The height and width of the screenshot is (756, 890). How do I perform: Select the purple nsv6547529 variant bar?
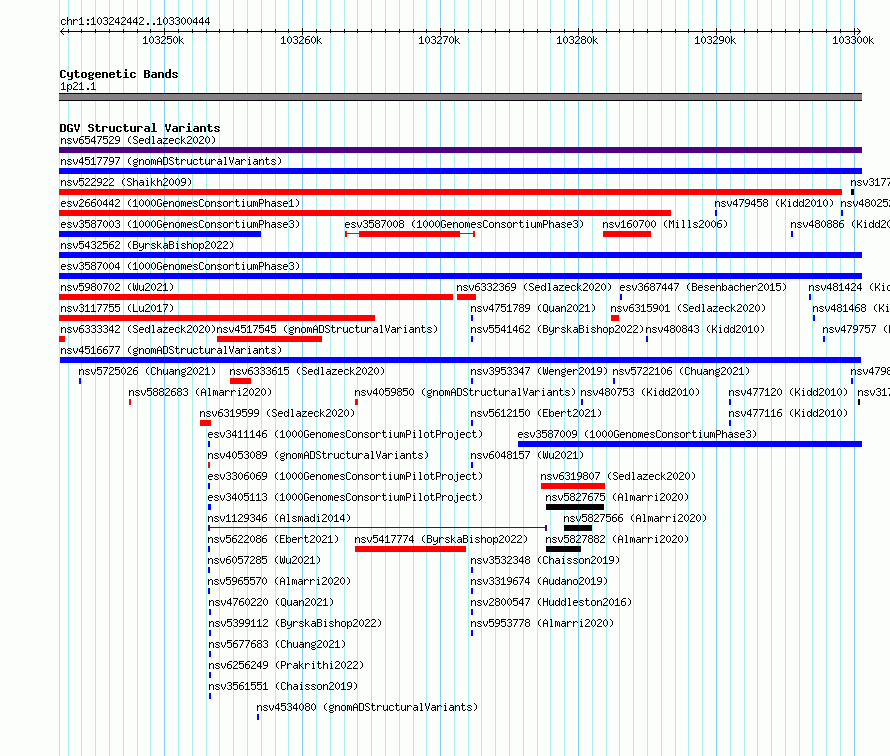click(x=460, y=150)
